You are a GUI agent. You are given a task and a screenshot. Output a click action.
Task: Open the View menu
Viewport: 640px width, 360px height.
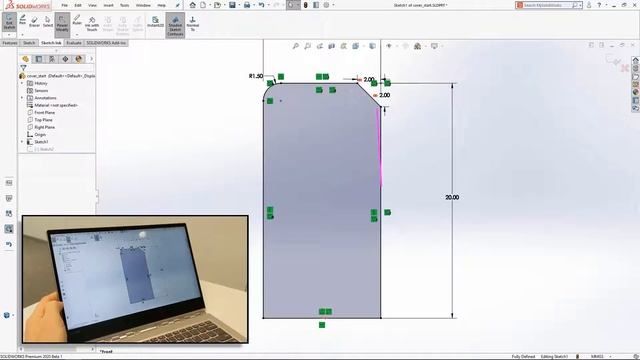point(93,5)
